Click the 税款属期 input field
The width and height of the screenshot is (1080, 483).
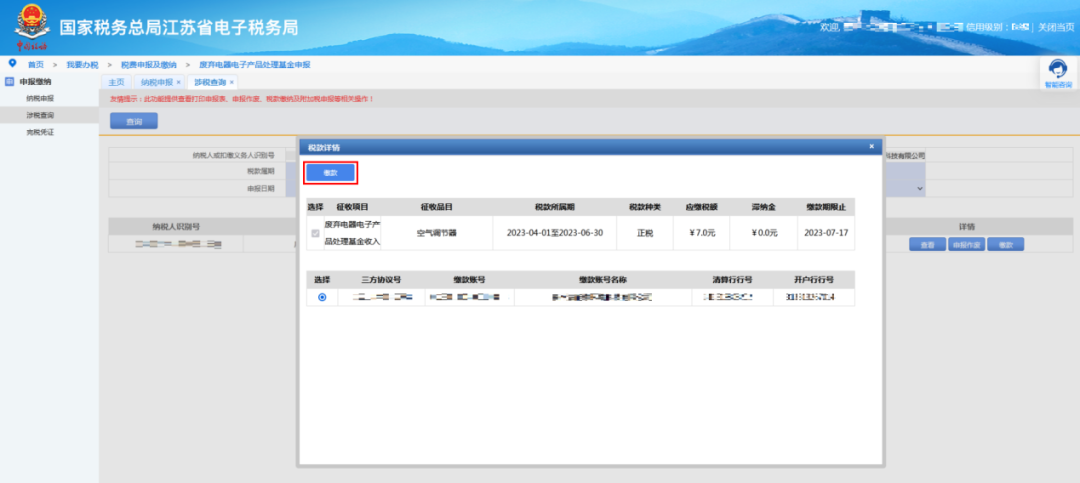[292, 171]
